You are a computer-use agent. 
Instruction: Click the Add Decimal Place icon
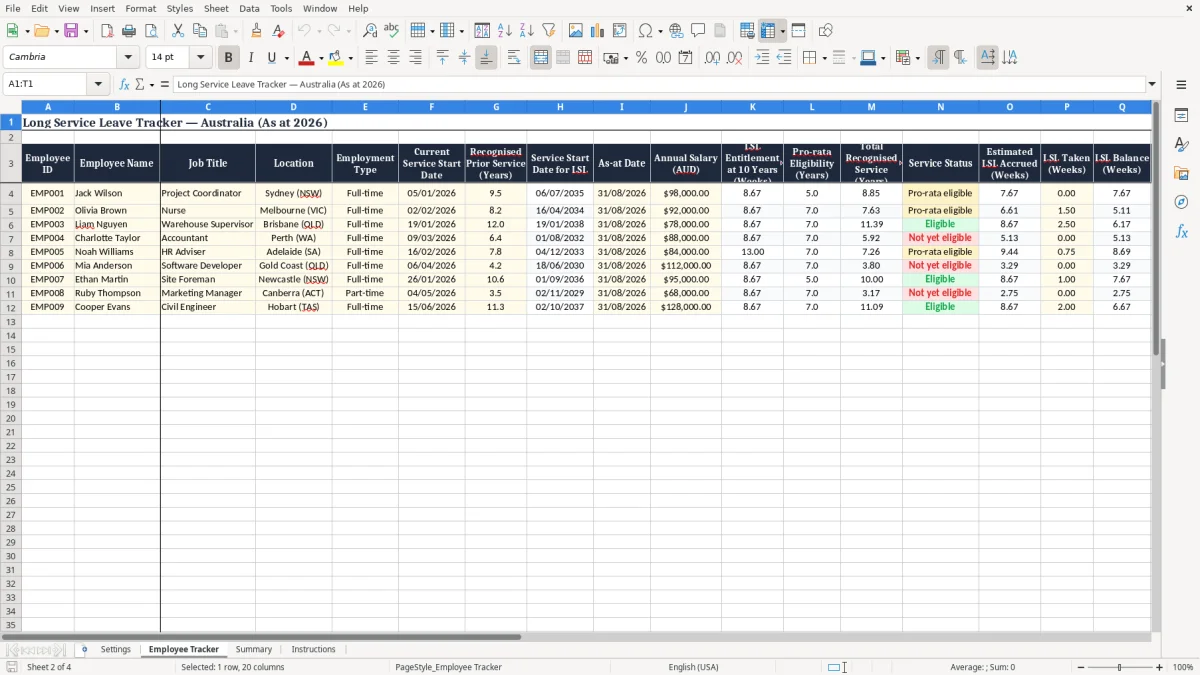[x=712, y=58]
